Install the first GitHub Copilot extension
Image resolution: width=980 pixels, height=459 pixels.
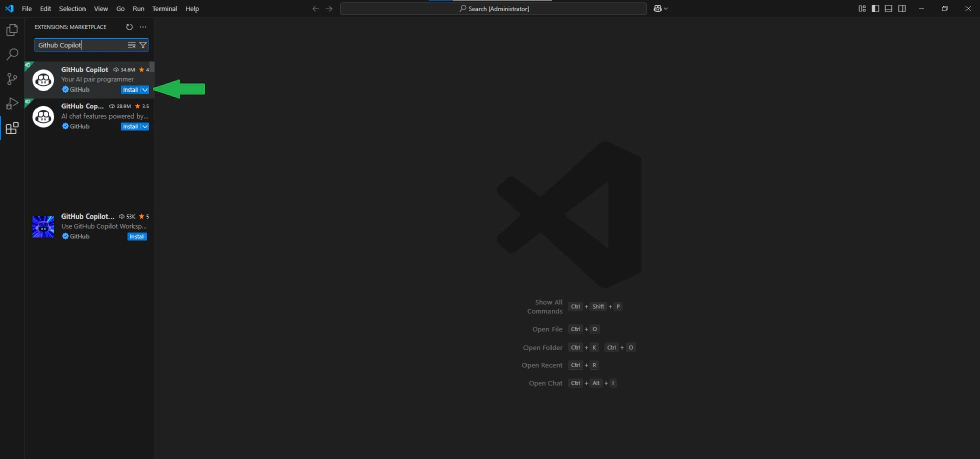tap(130, 89)
